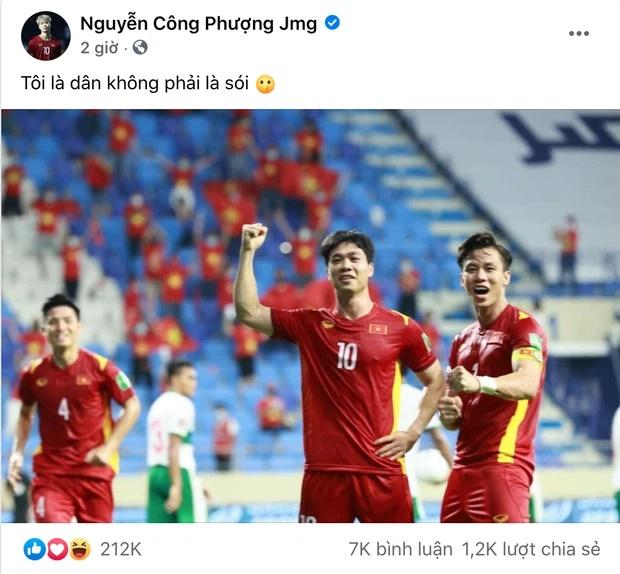Viewport: 620px width, 574px height.
Task: Click the caption text 'Tôi là dân không phải là sói'
Action: [x=135, y=83]
